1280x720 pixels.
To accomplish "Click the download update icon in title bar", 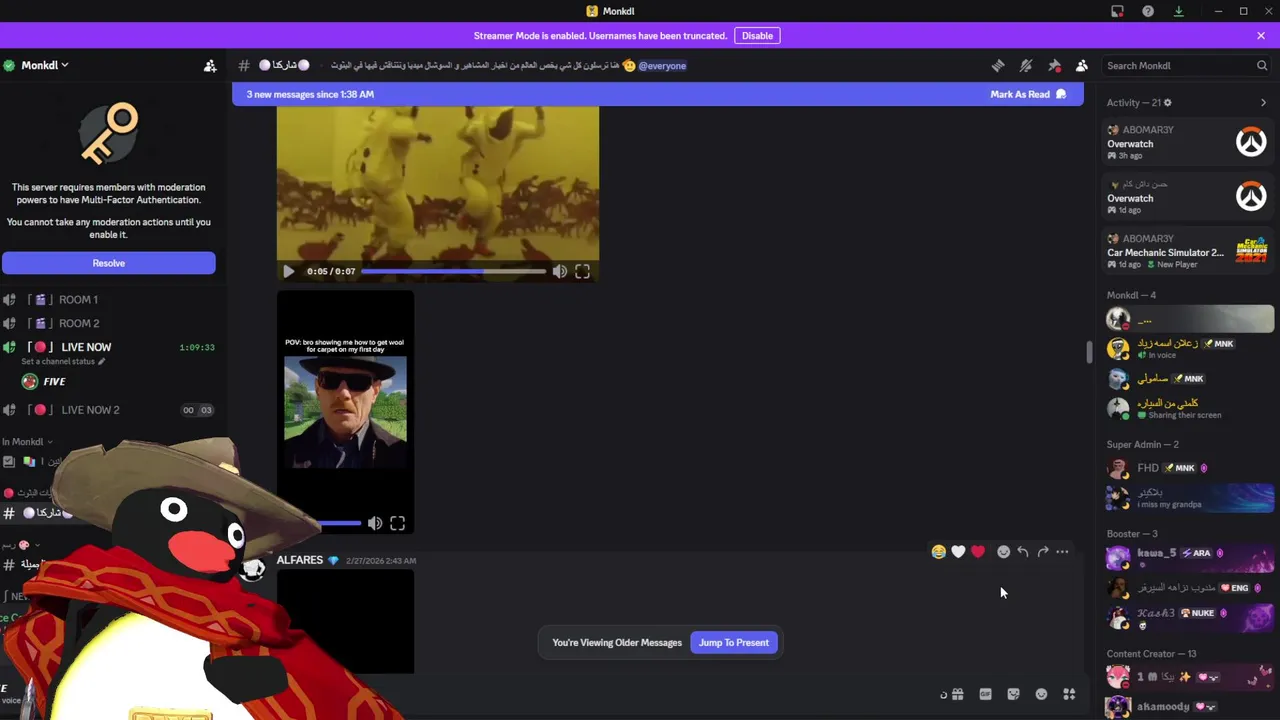I will point(1179,11).
